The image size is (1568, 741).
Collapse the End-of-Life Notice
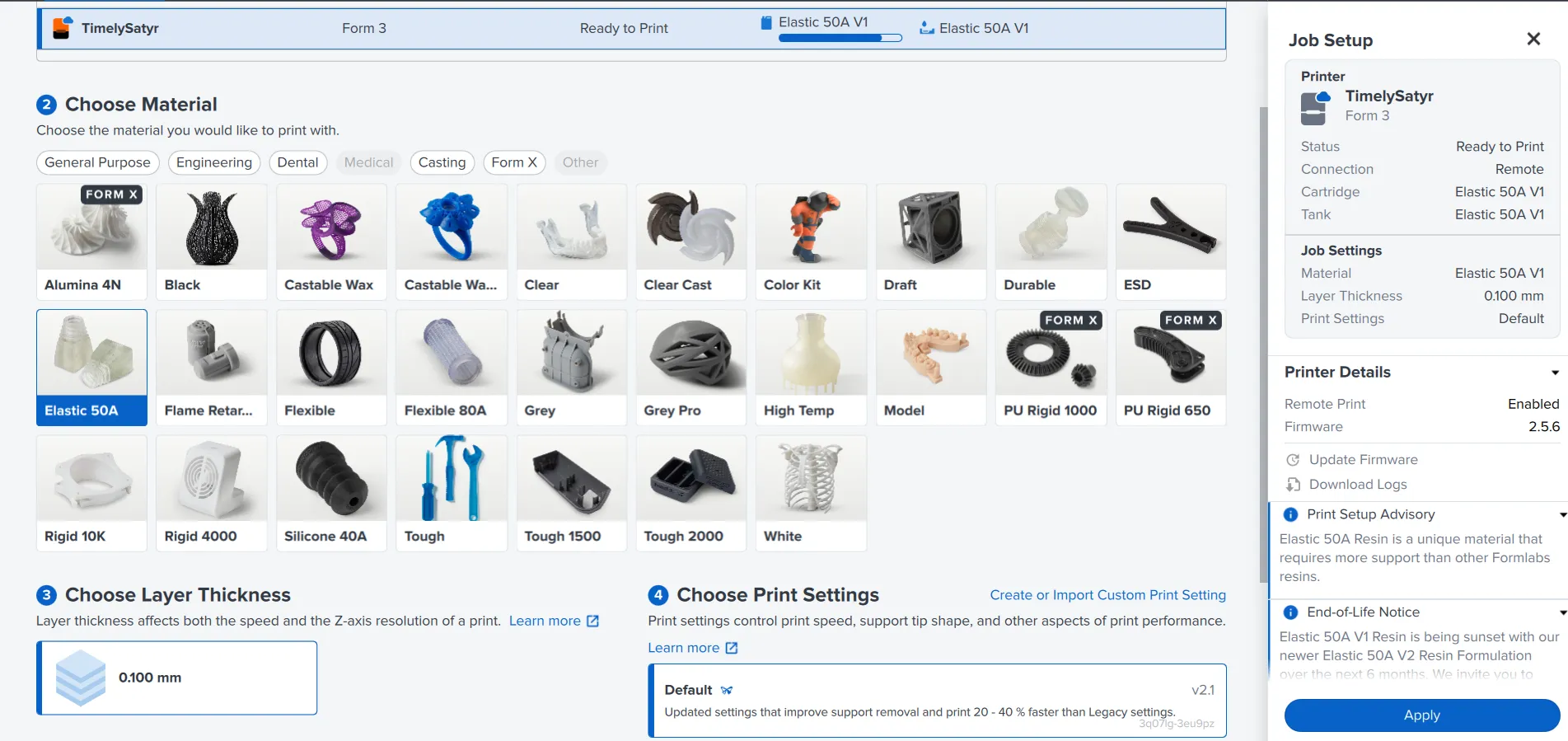tap(1562, 612)
